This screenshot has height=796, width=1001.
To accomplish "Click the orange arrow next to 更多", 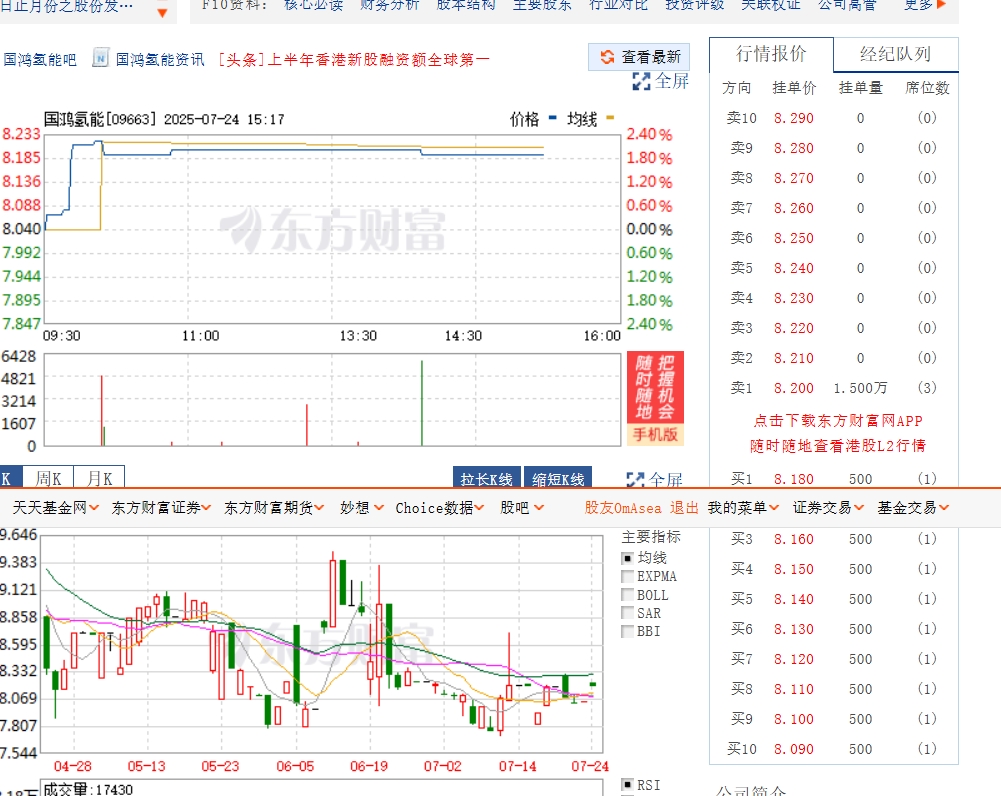I will click(x=941, y=5).
